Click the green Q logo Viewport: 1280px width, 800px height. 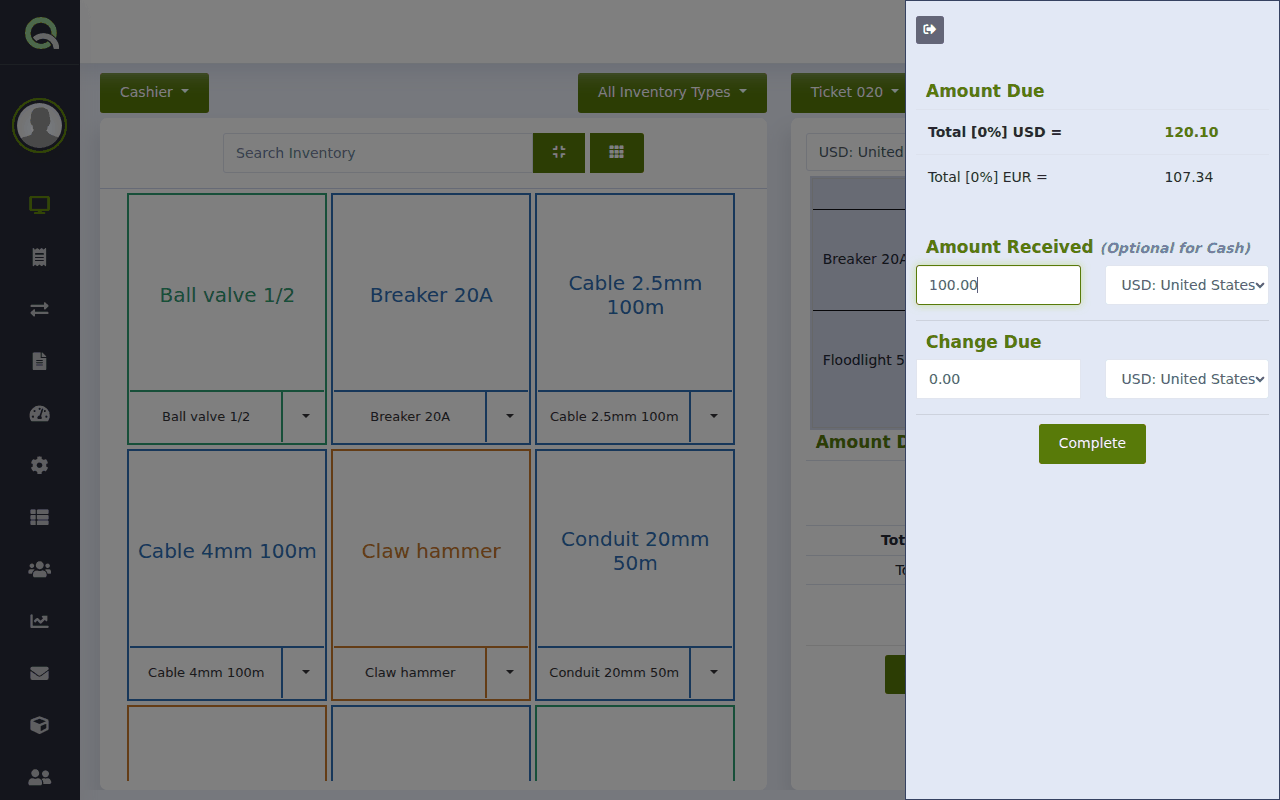click(42, 33)
